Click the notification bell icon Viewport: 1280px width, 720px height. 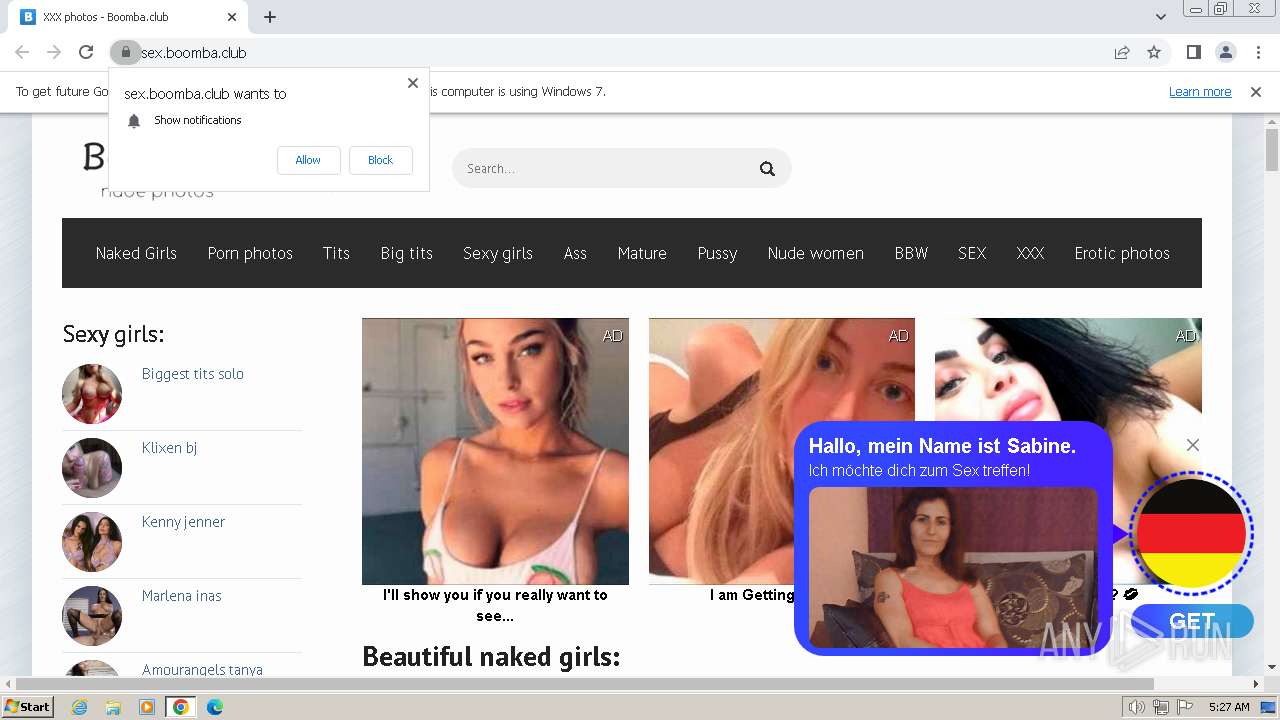(134, 121)
